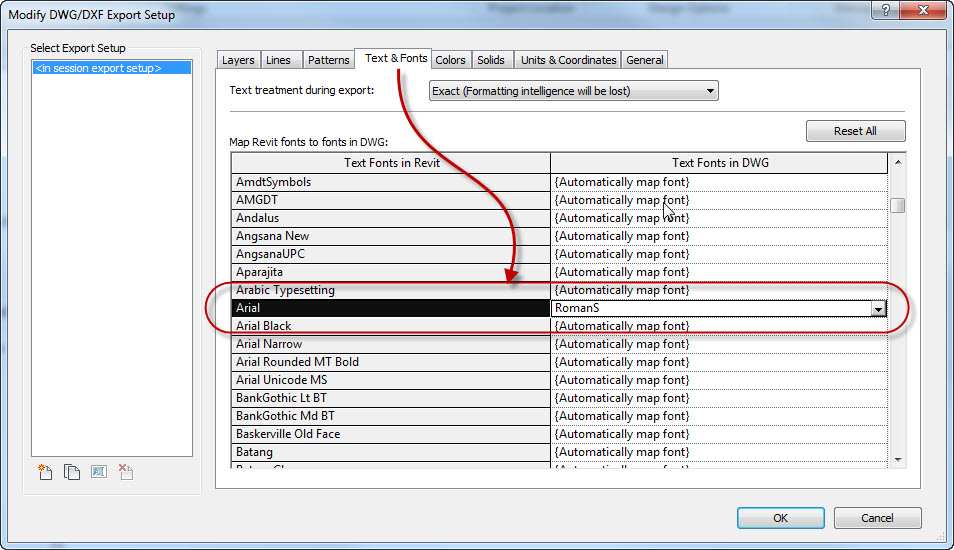
Task: Close the Modify DWG/DXF Export Setup dialog
Action: point(923,10)
